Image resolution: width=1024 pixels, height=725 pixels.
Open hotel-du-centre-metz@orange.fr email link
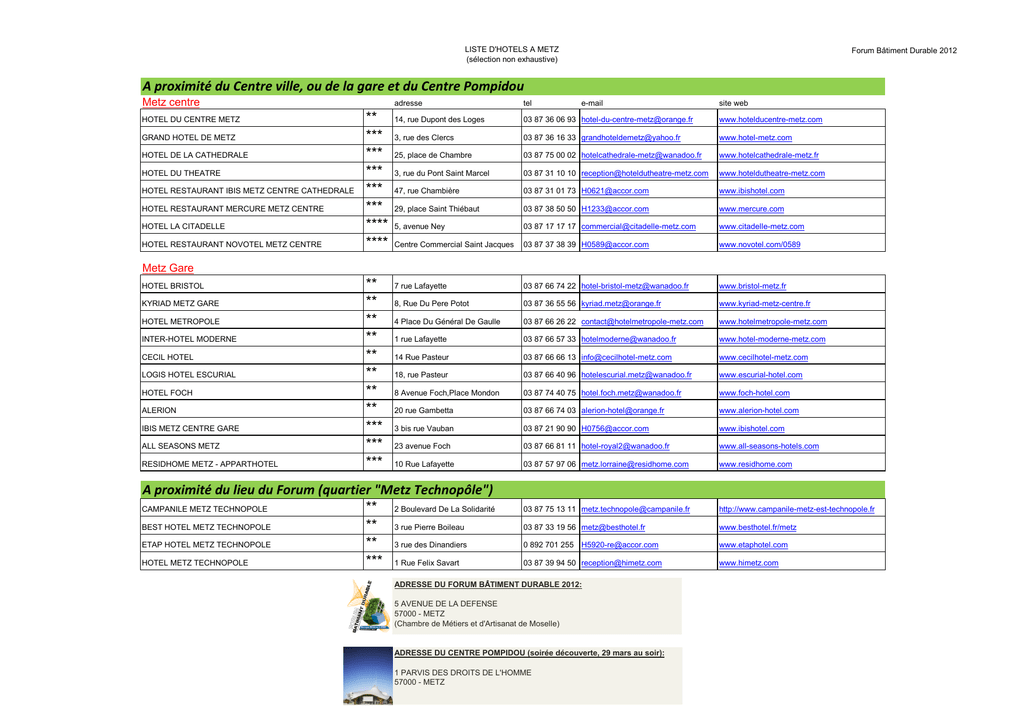[637, 120]
